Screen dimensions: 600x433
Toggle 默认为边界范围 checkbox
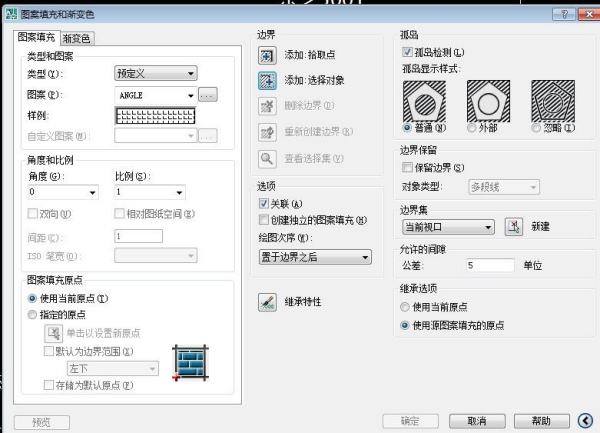pos(49,351)
